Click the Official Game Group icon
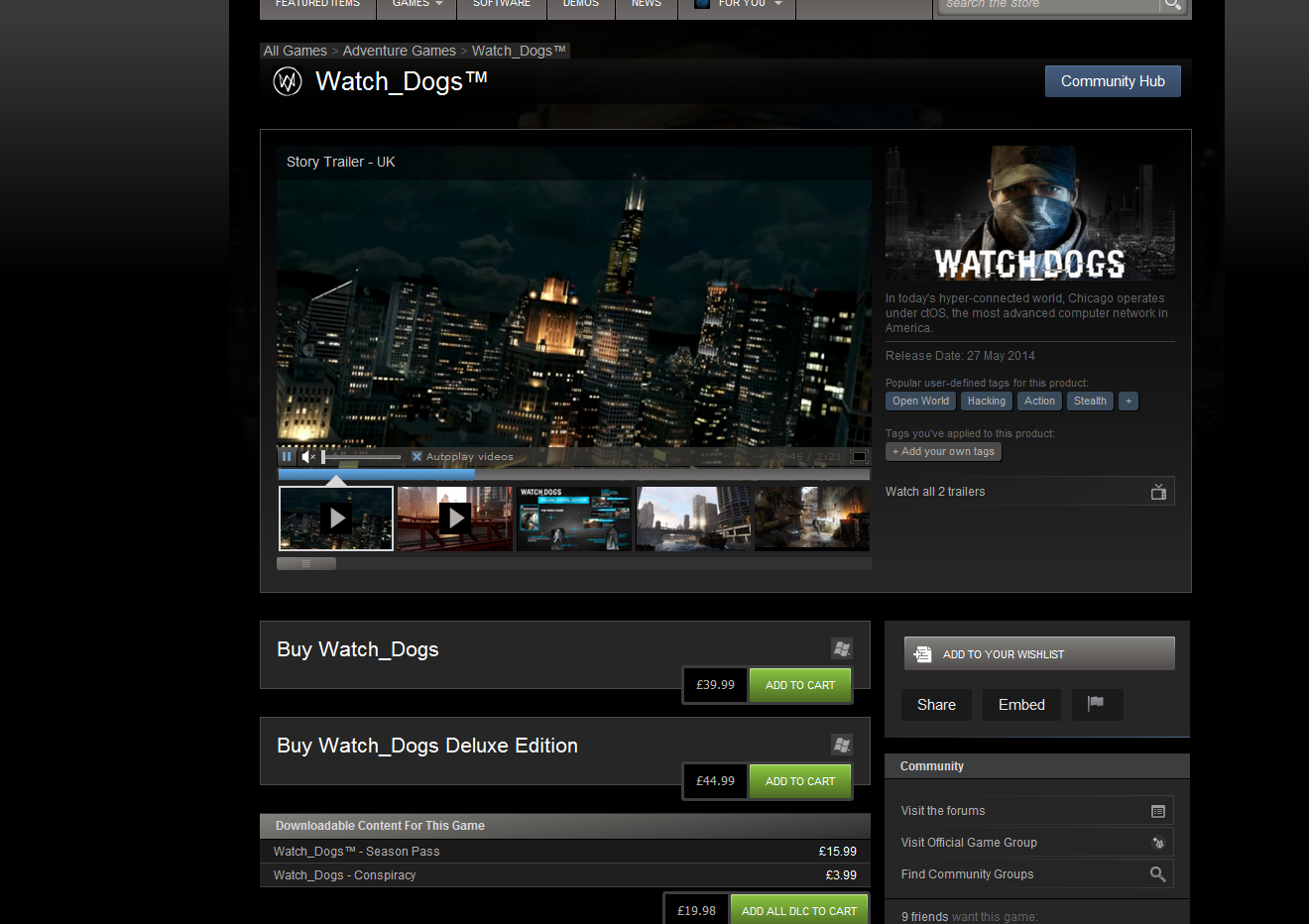Screen dimensions: 1309x924 [1157, 843]
